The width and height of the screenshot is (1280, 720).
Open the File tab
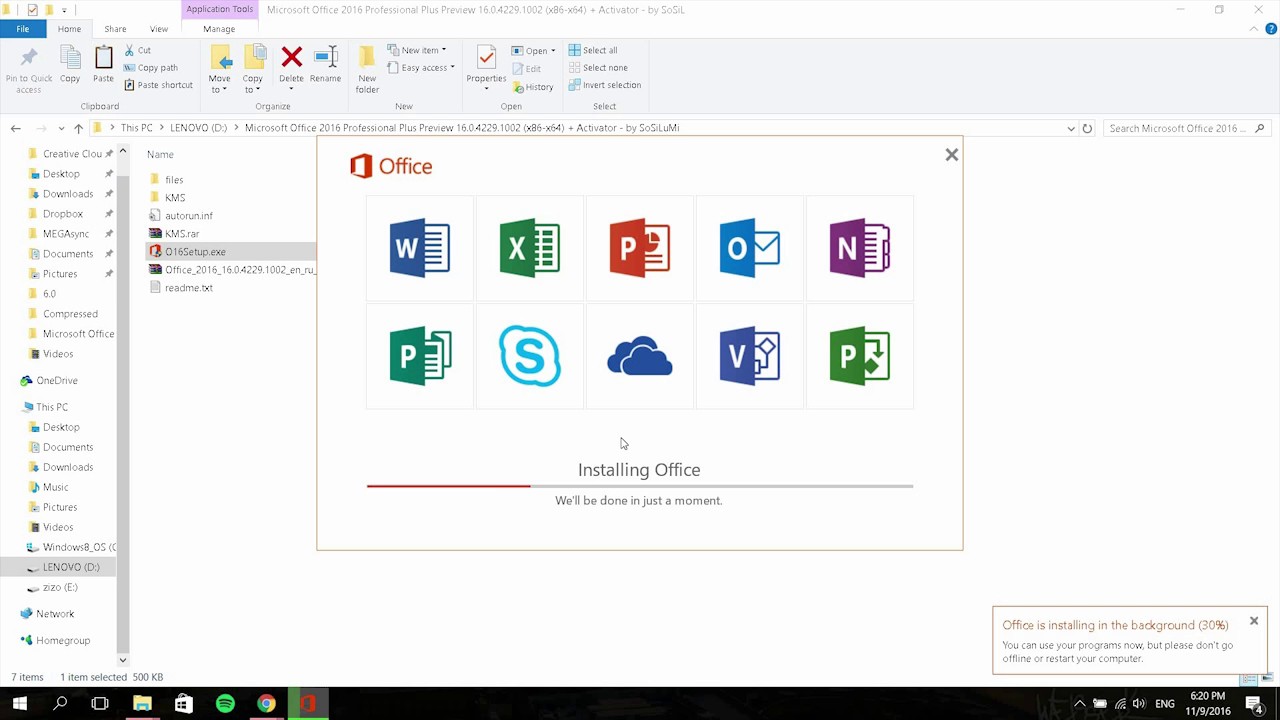coord(22,29)
